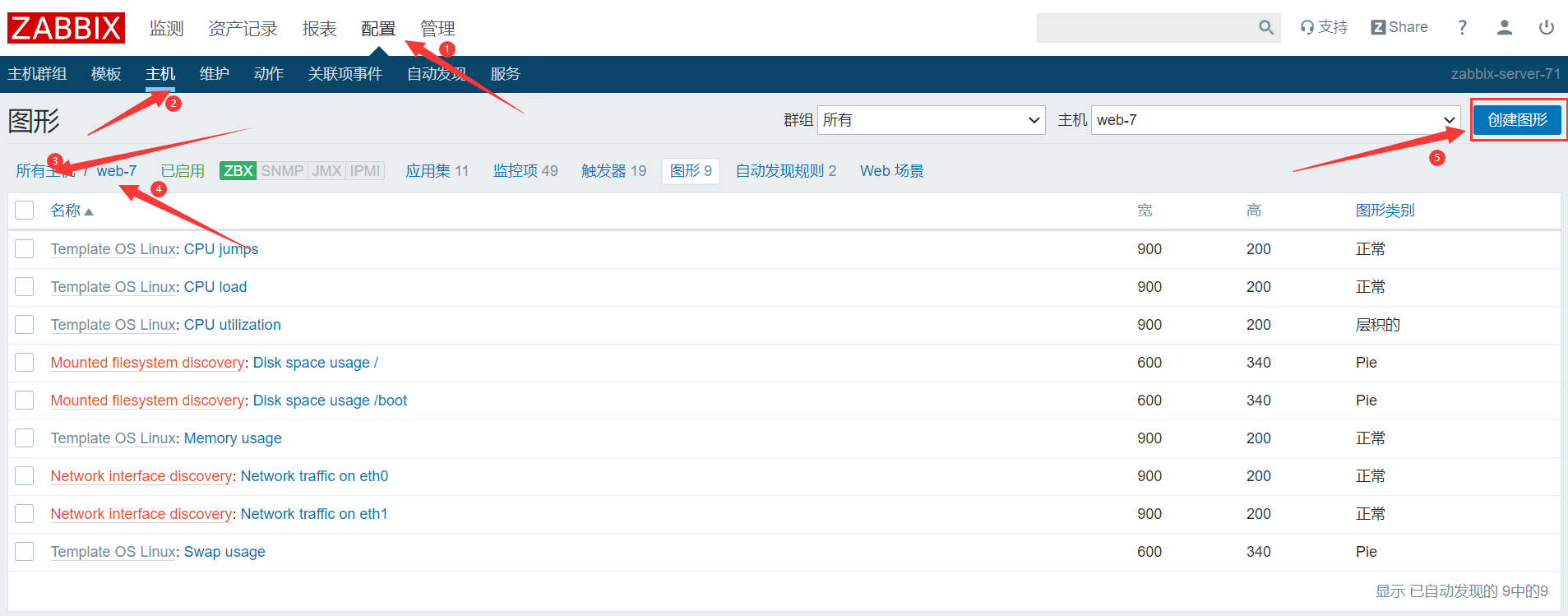
Task: Open the 触发器 19 tab
Action: (613, 171)
